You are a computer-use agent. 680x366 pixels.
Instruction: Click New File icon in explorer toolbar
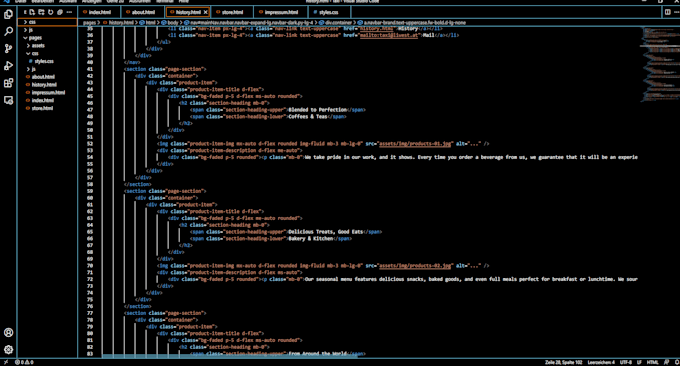click(x=32, y=12)
